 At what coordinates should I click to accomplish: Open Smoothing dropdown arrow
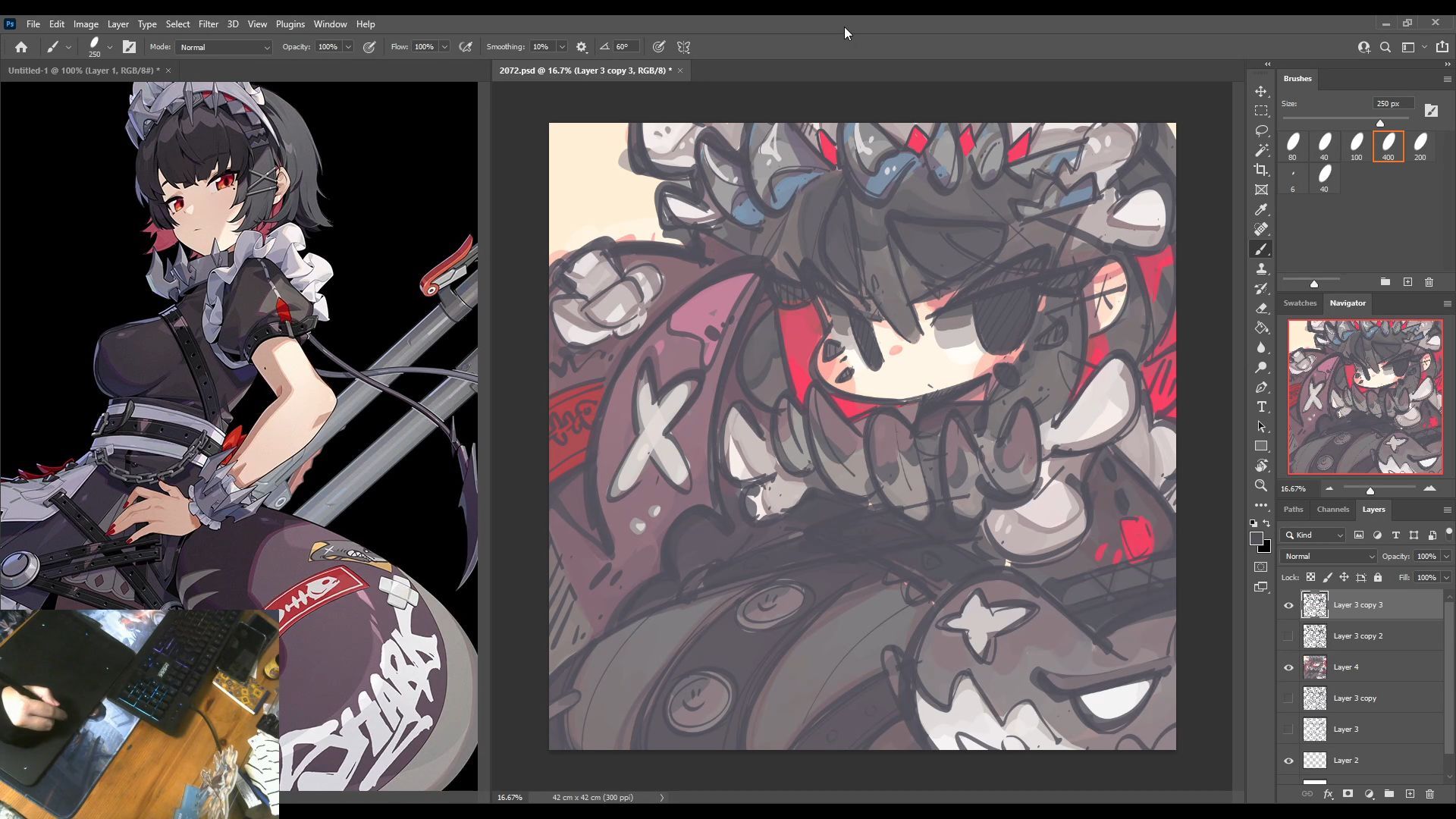tap(562, 47)
